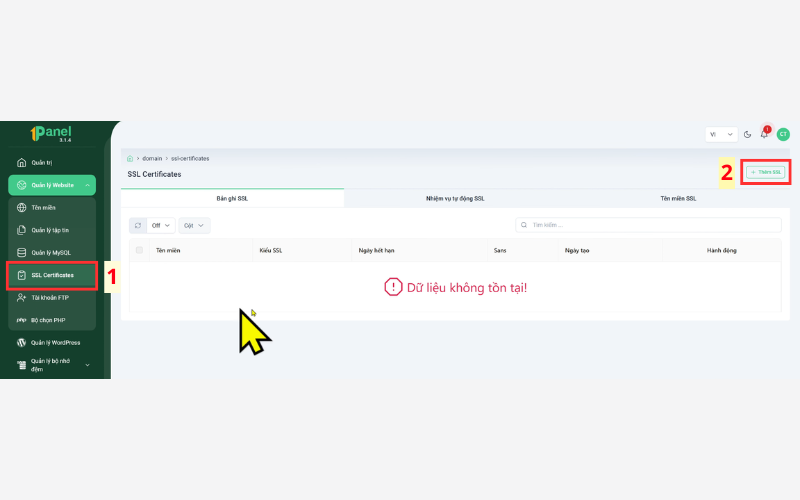Click the Sans column header

click(500, 251)
